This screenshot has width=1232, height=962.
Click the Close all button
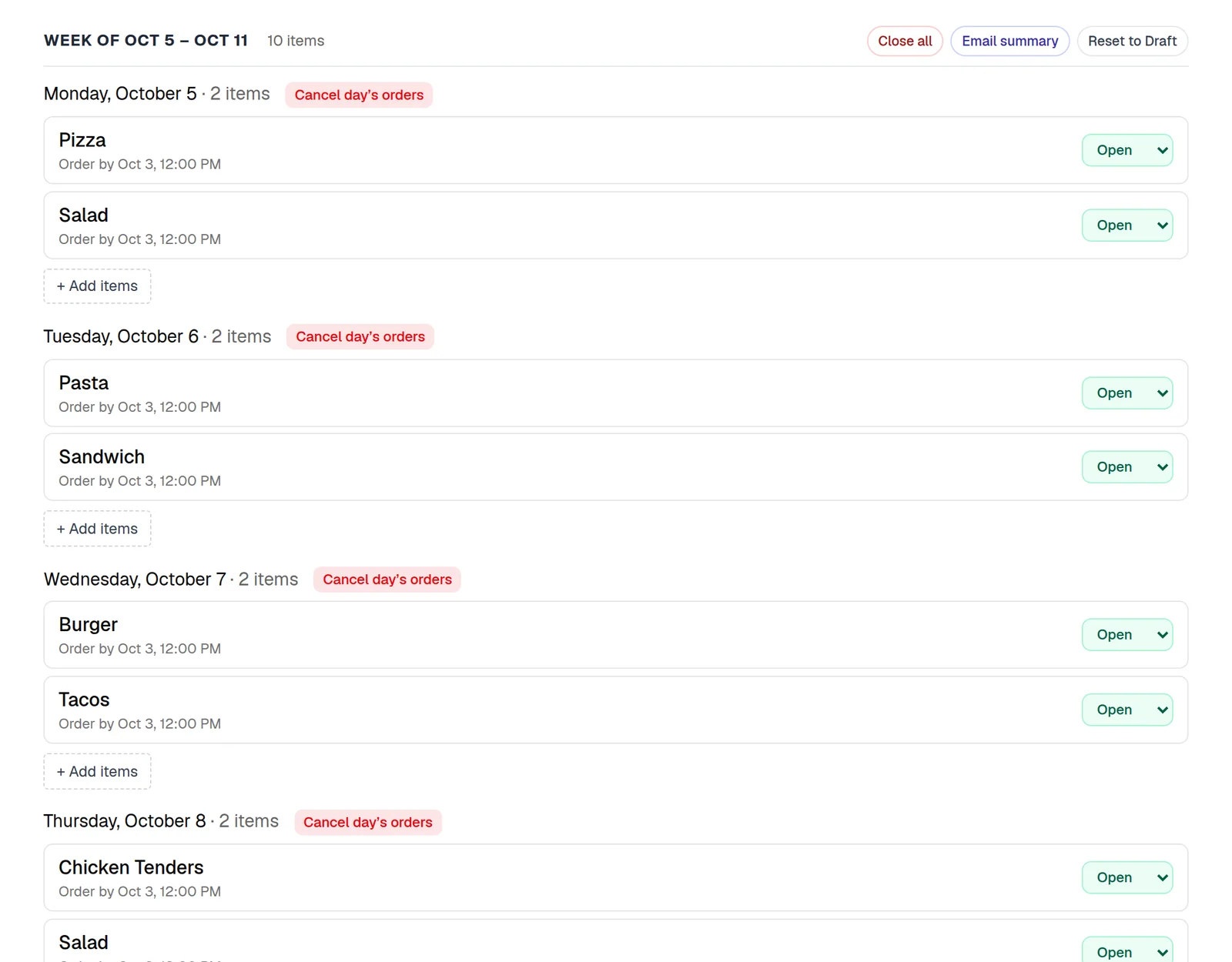tap(905, 41)
